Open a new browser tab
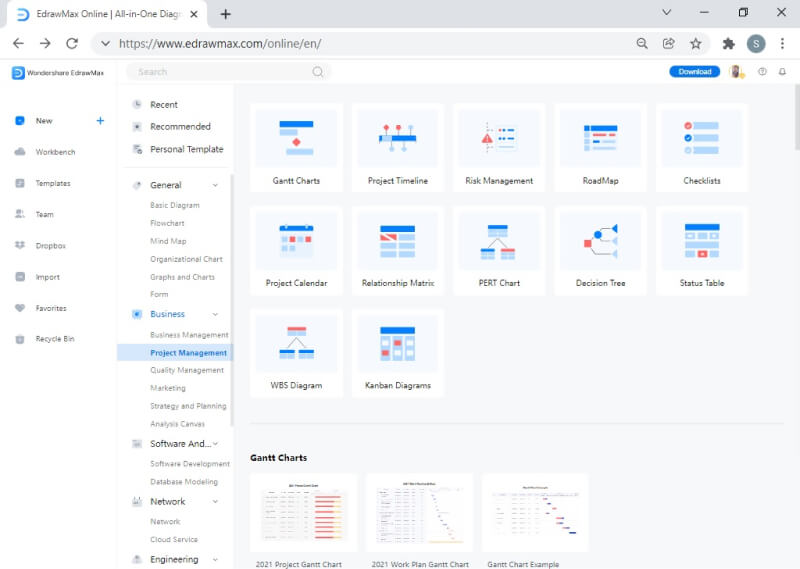Screen dimensions: 800x569 tap(226, 14)
